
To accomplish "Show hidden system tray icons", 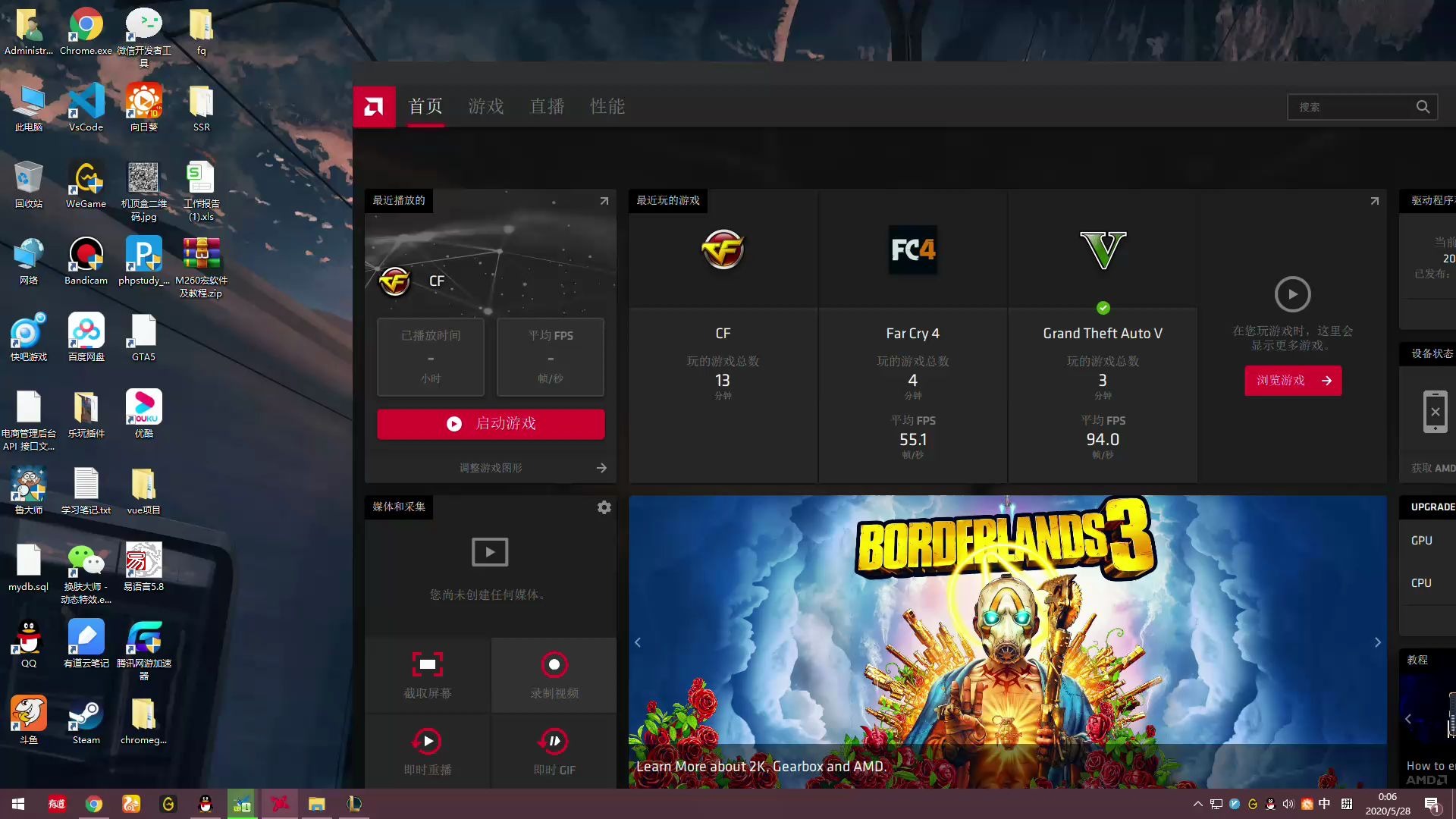I will (1197, 804).
